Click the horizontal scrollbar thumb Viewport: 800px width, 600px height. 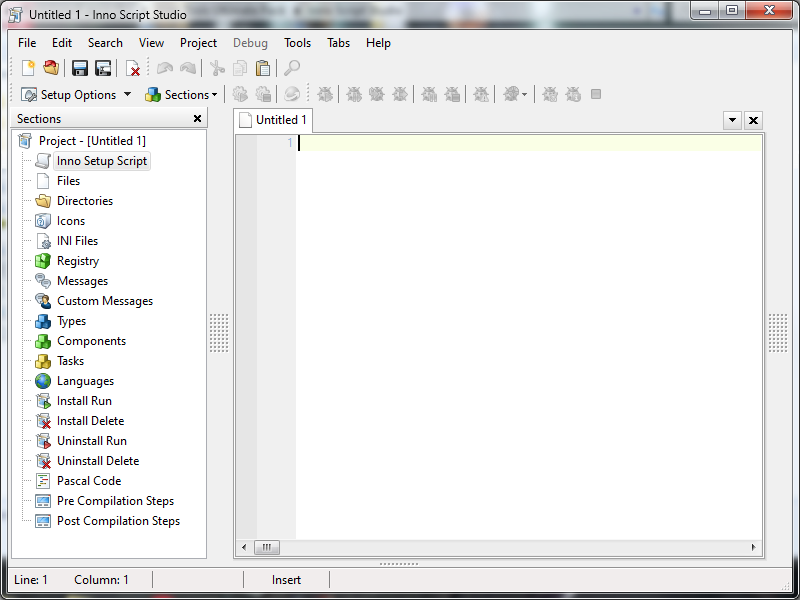pos(267,547)
